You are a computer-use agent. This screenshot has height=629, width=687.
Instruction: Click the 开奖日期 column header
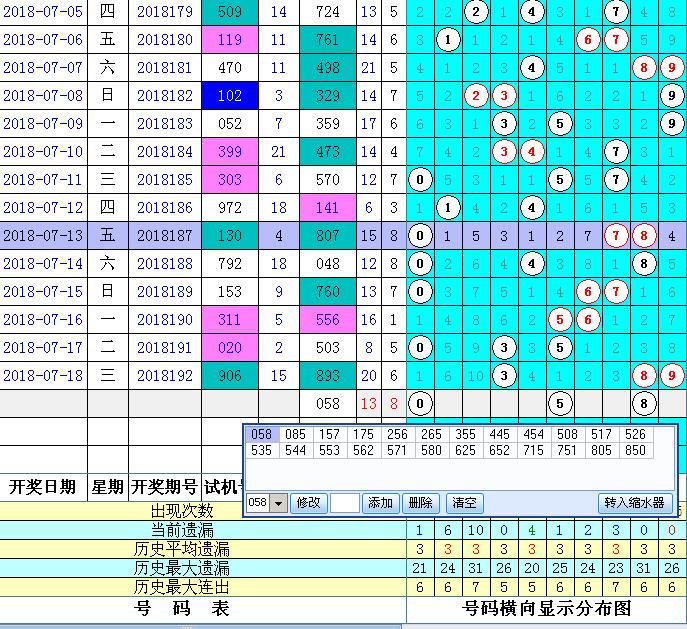click(x=42, y=487)
